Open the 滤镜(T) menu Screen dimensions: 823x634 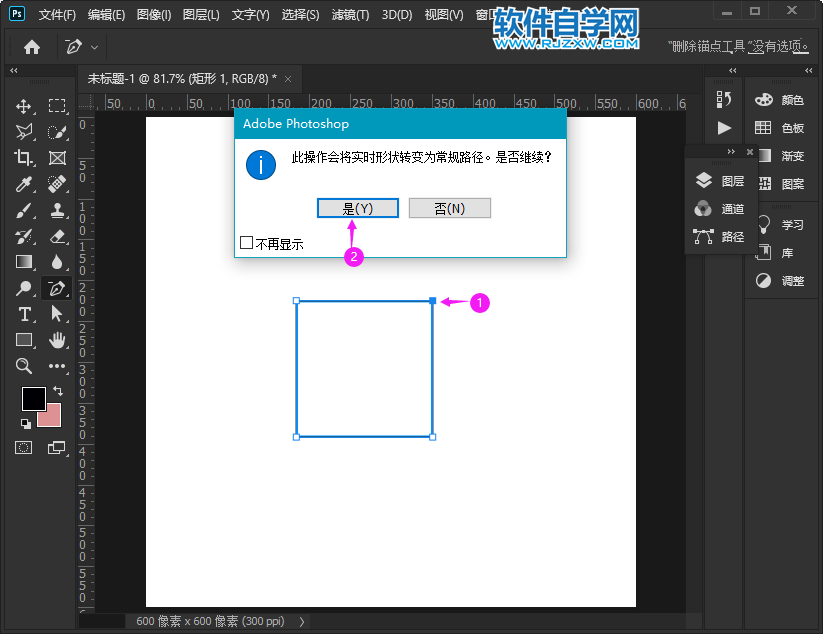coord(350,15)
